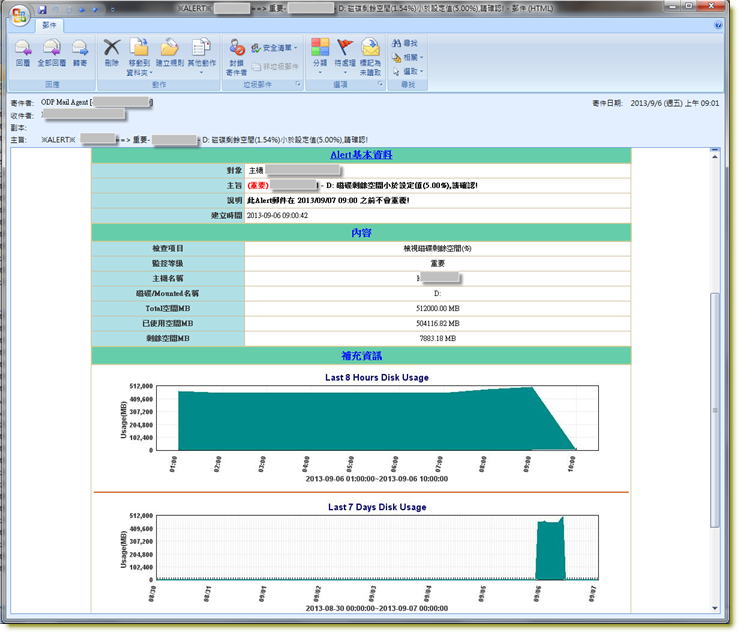Click the creation time 2013-09-06 09:00:42

pos(277,215)
